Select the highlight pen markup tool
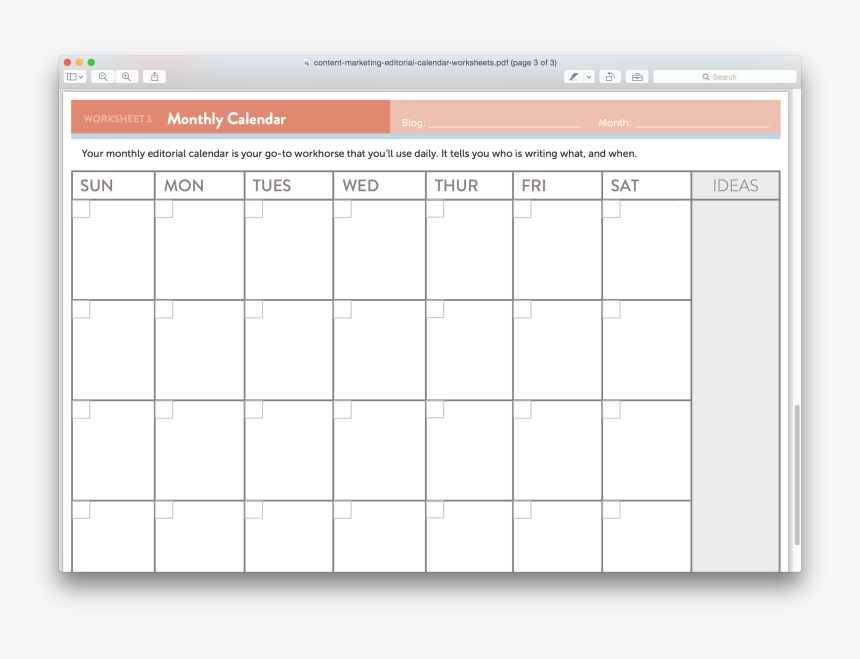This screenshot has width=860, height=659. coord(574,77)
